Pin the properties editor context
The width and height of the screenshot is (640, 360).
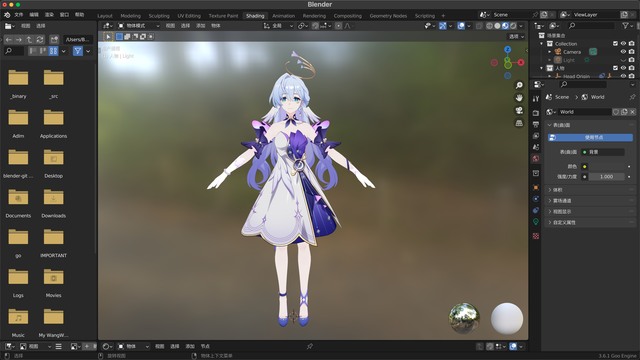632,97
